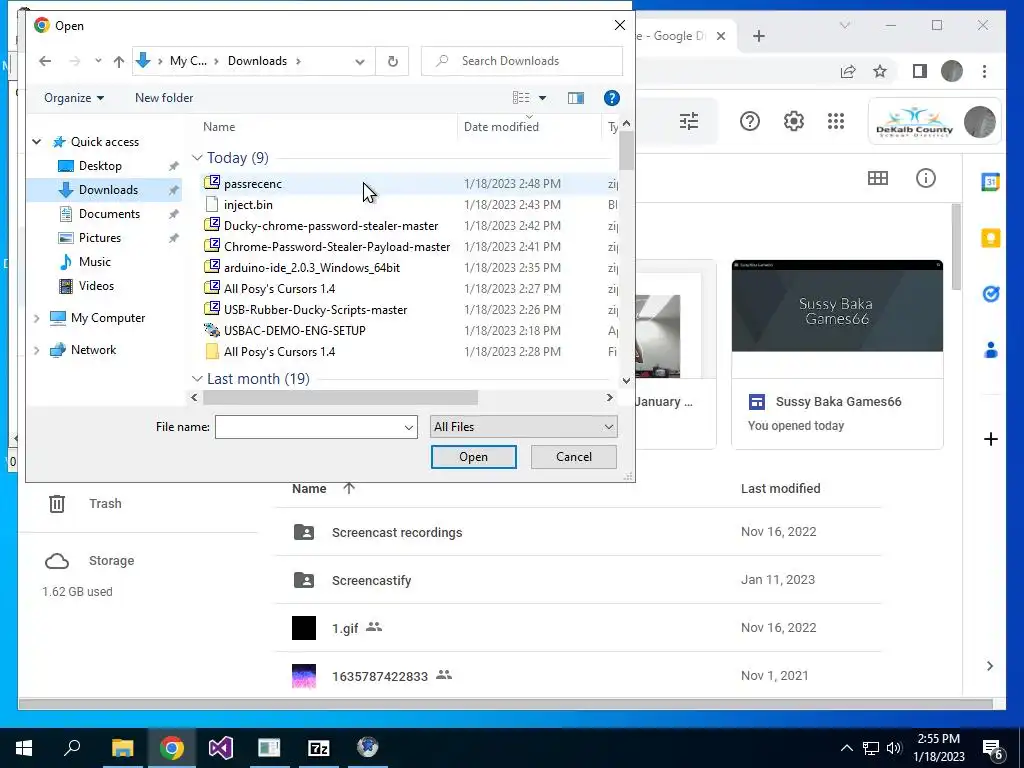Open Google Calendar side panel
The width and height of the screenshot is (1024, 768).
pyautogui.click(x=991, y=182)
